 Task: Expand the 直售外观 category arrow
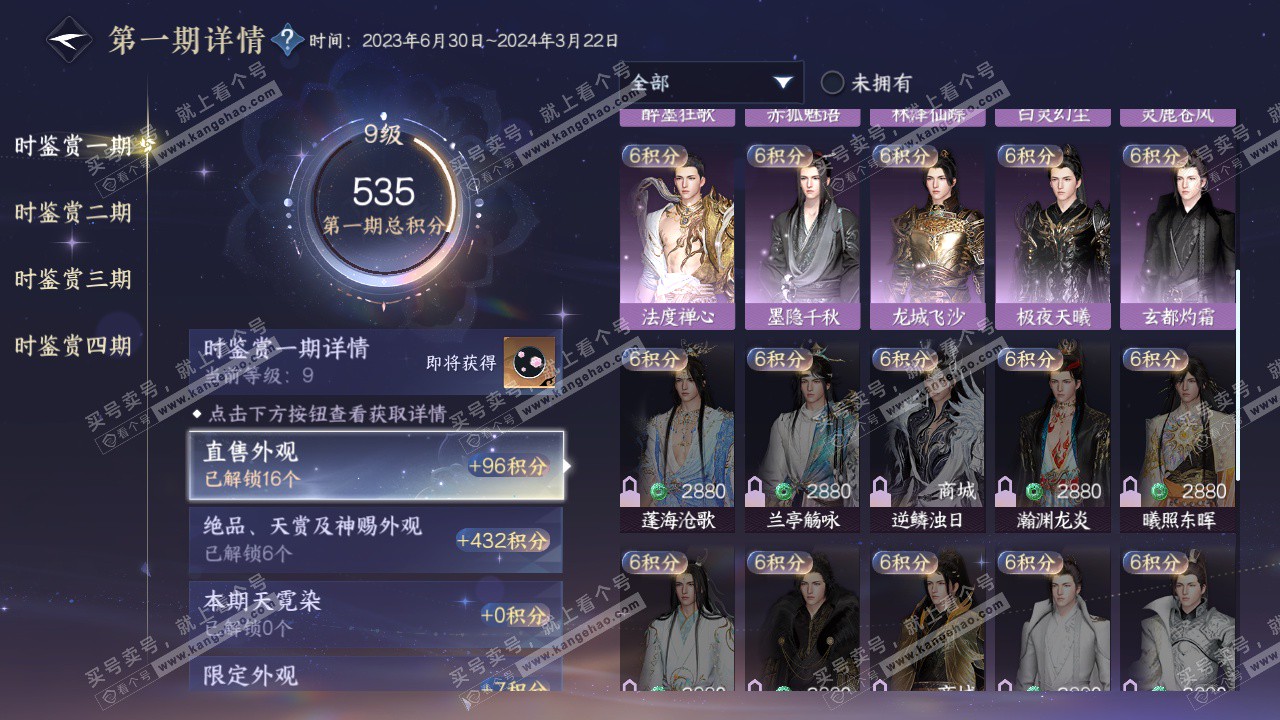[568, 465]
